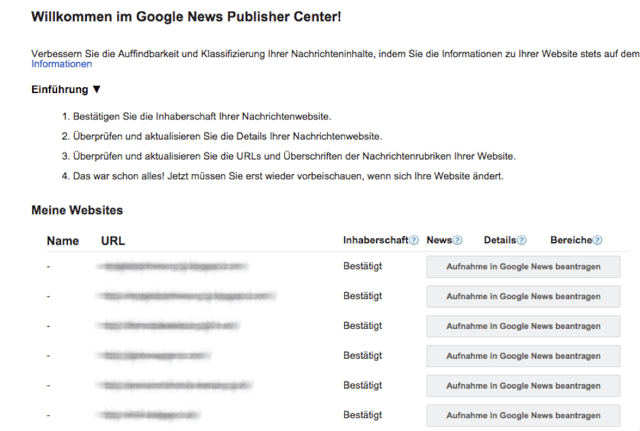Image resolution: width=640 pixels, height=431 pixels.
Task: Request Google News inclusion for third website
Action: pos(523,326)
